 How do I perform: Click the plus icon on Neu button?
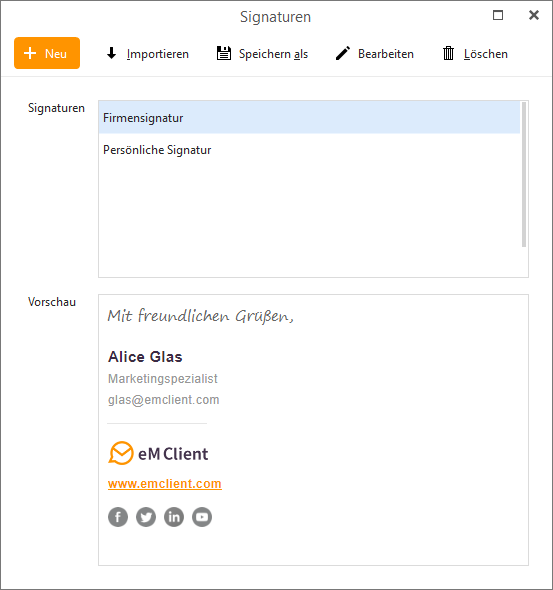[x=30, y=53]
